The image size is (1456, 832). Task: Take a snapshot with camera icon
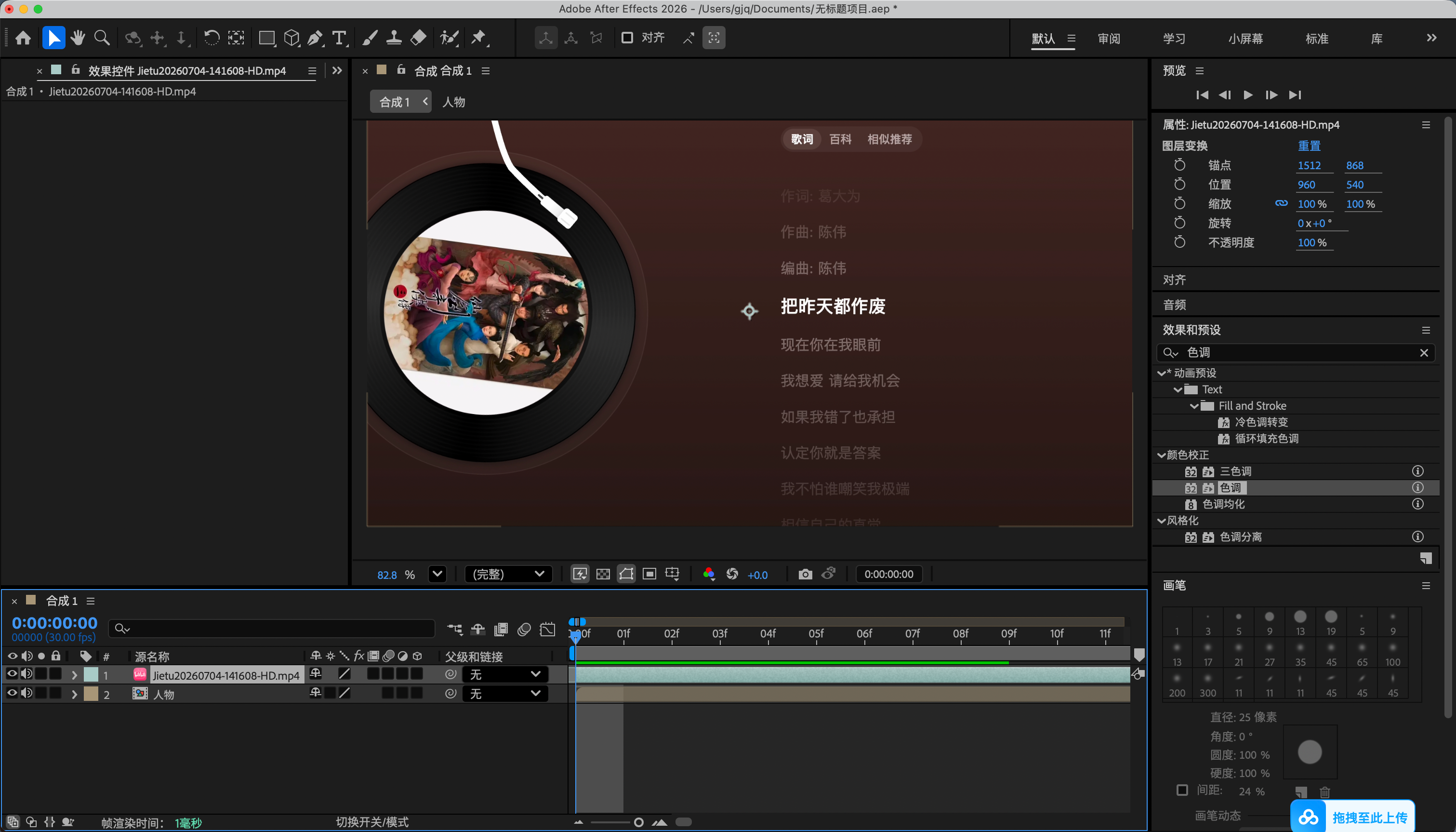805,574
